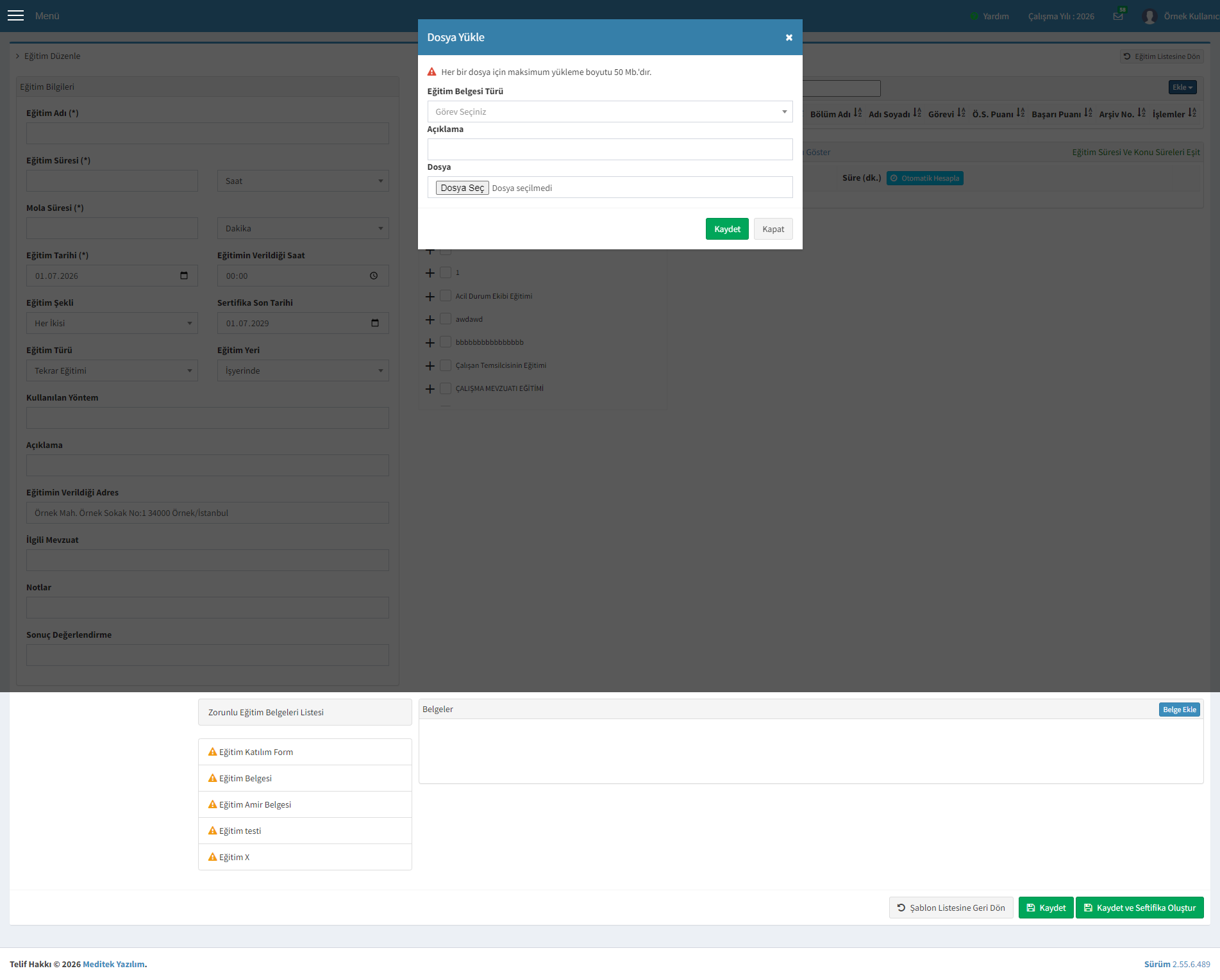Sort by Bölüm Adı column
The image size is (1220, 980).
click(x=858, y=113)
